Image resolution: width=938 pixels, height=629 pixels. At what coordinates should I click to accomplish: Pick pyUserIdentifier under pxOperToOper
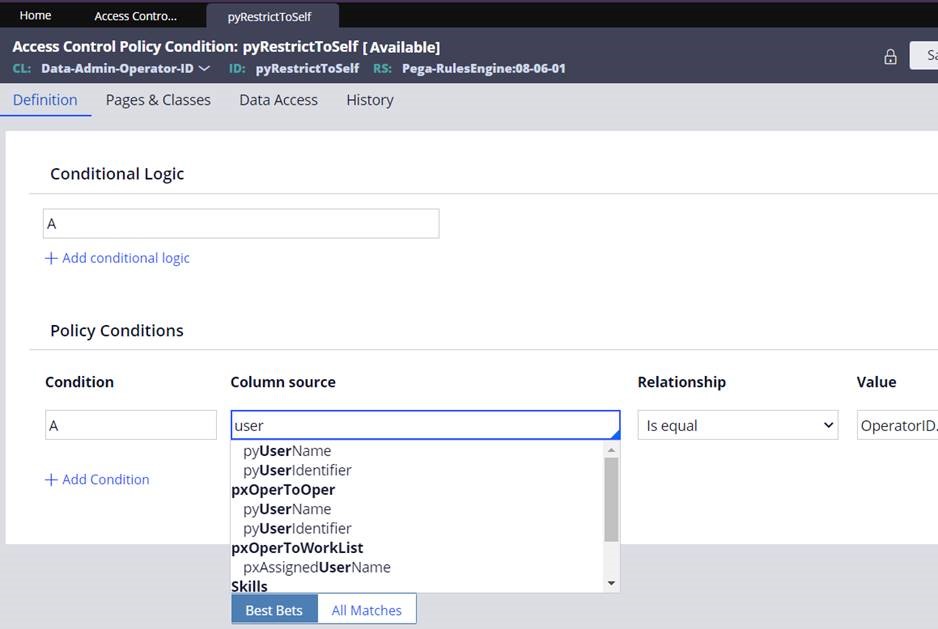point(297,528)
